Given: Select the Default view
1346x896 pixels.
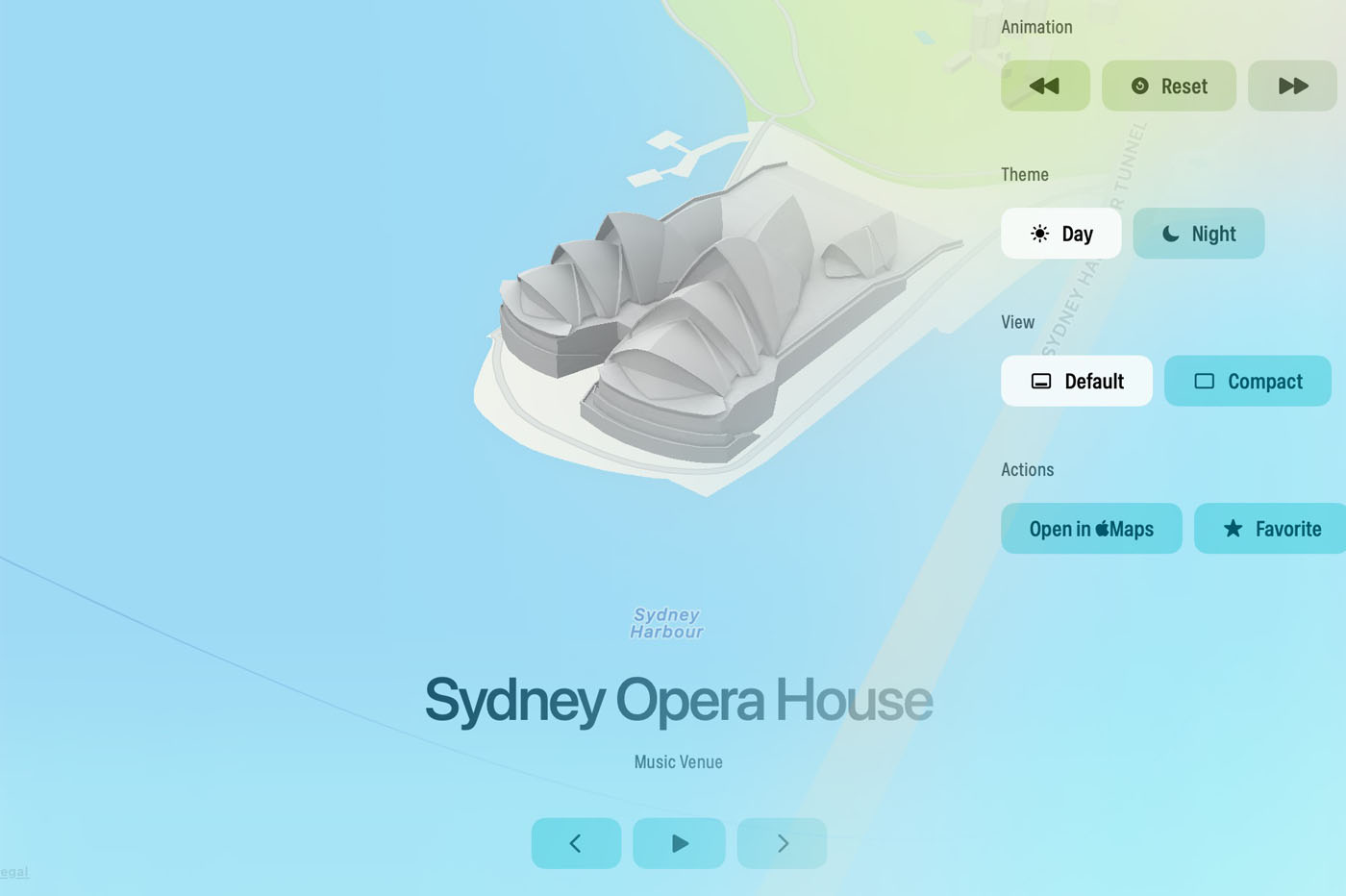Looking at the screenshot, I should pyautogui.click(x=1077, y=381).
